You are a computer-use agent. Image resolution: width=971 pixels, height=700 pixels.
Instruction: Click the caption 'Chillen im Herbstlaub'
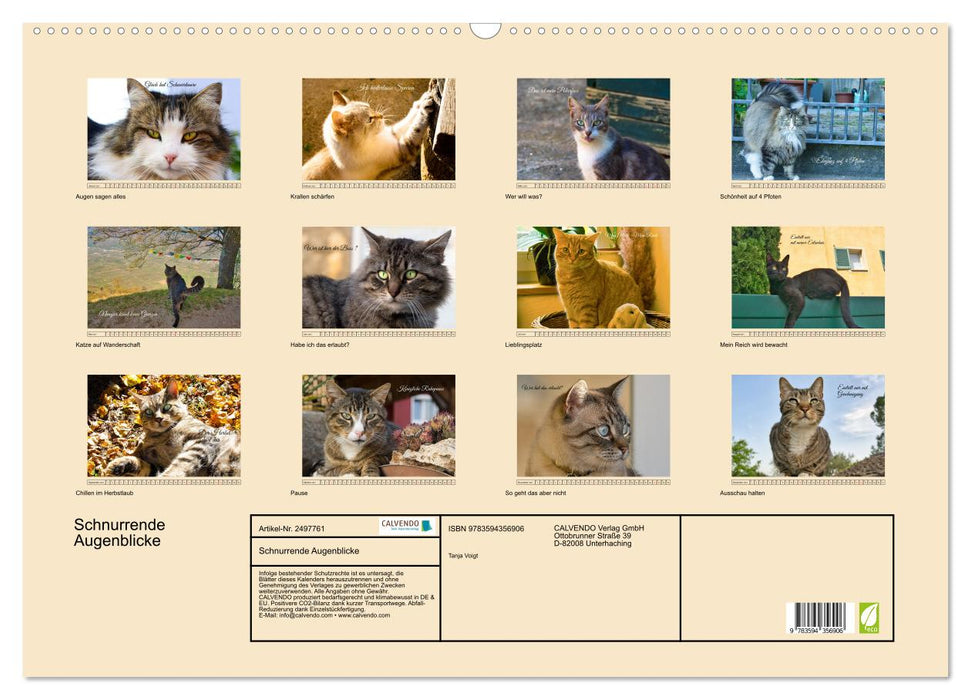[x=104, y=493]
